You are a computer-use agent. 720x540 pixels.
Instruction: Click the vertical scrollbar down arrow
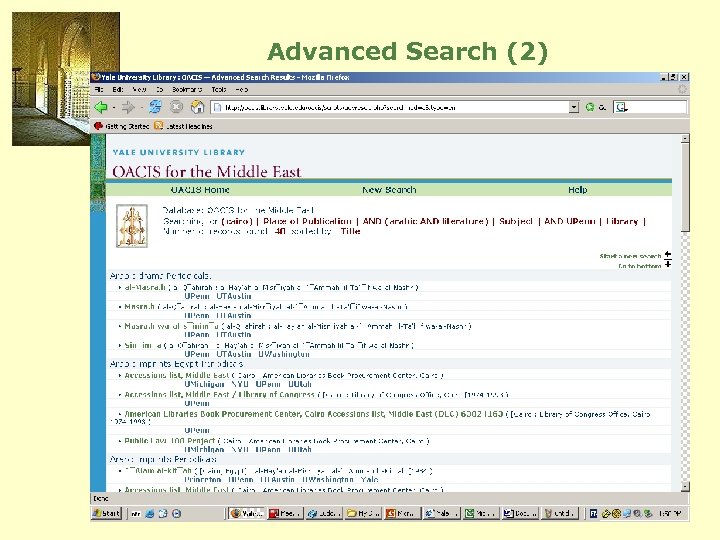tap(685, 486)
